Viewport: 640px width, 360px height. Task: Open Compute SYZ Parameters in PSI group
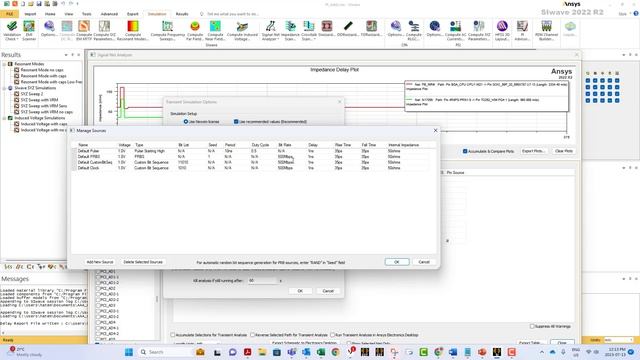click(479, 30)
